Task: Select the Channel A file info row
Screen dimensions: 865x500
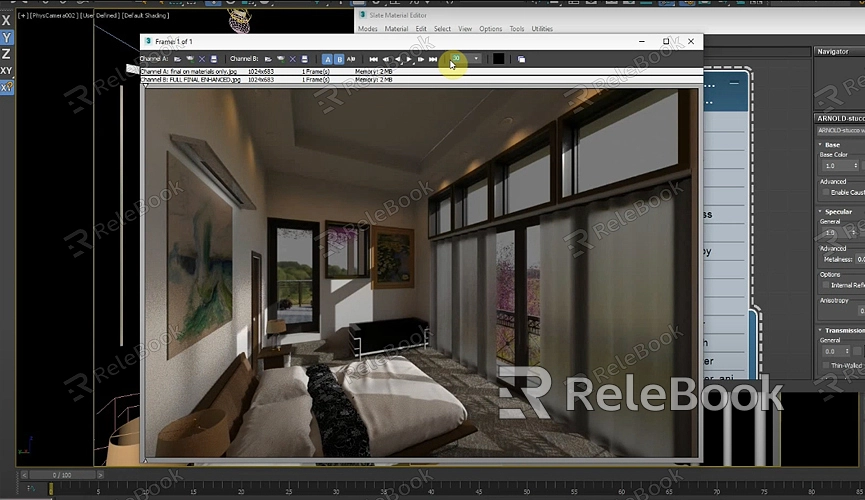Action: pos(421,71)
